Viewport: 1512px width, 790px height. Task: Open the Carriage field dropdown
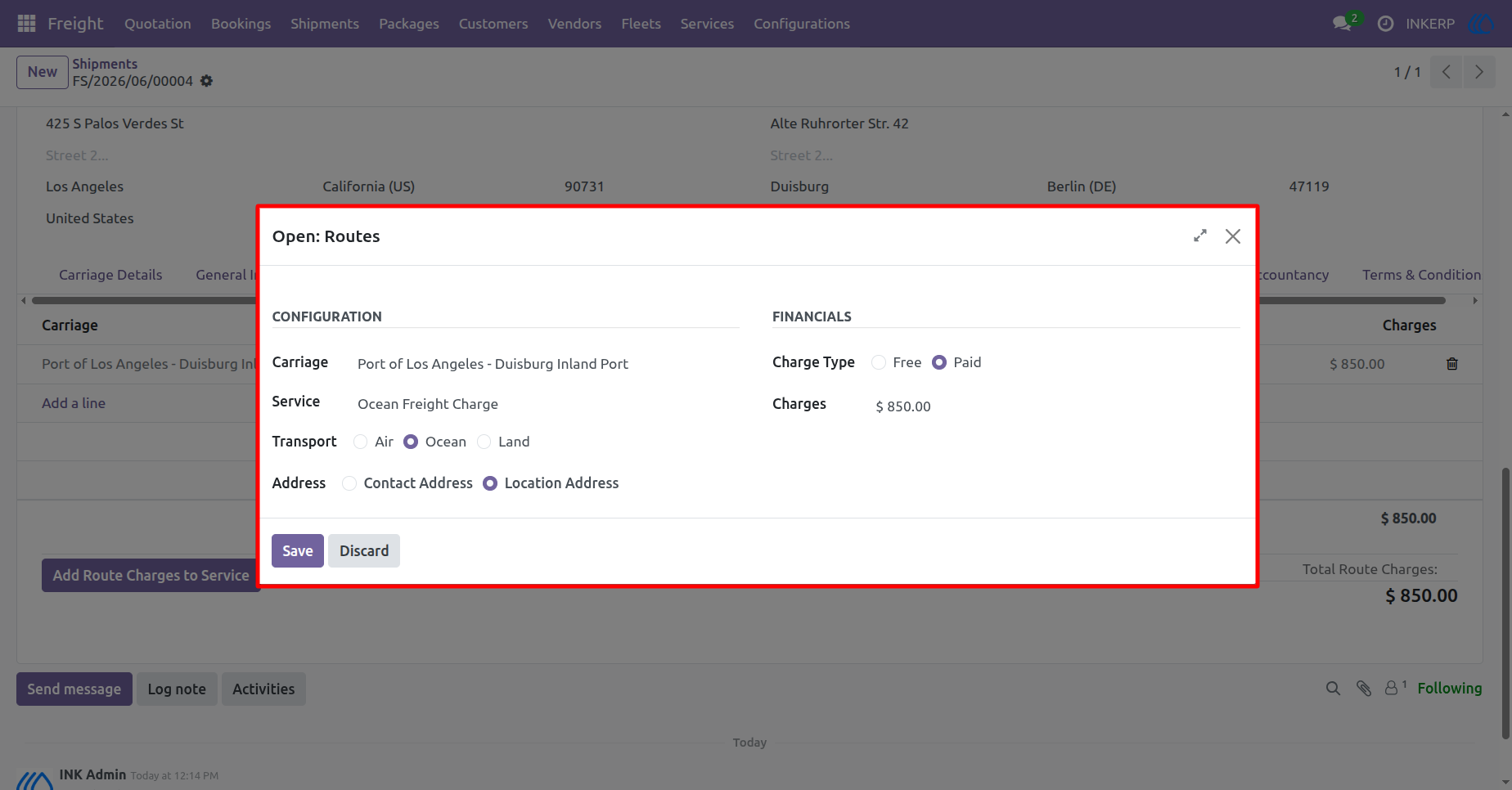click(x=548, y=364)
